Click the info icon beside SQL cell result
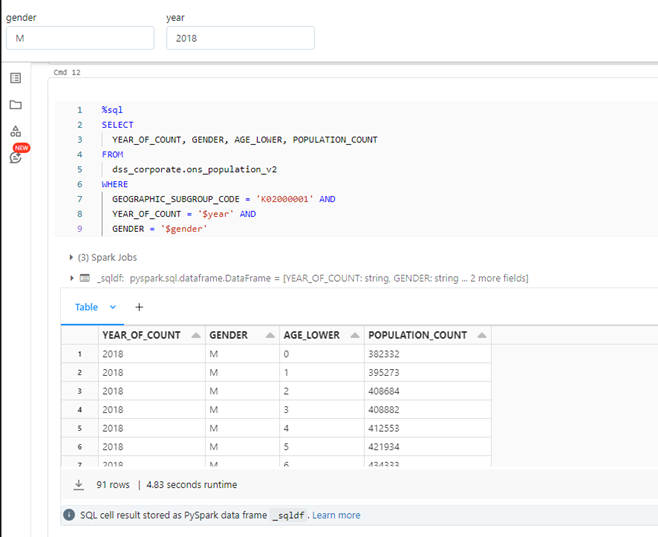The image size is (658, 537). [69, 515]
